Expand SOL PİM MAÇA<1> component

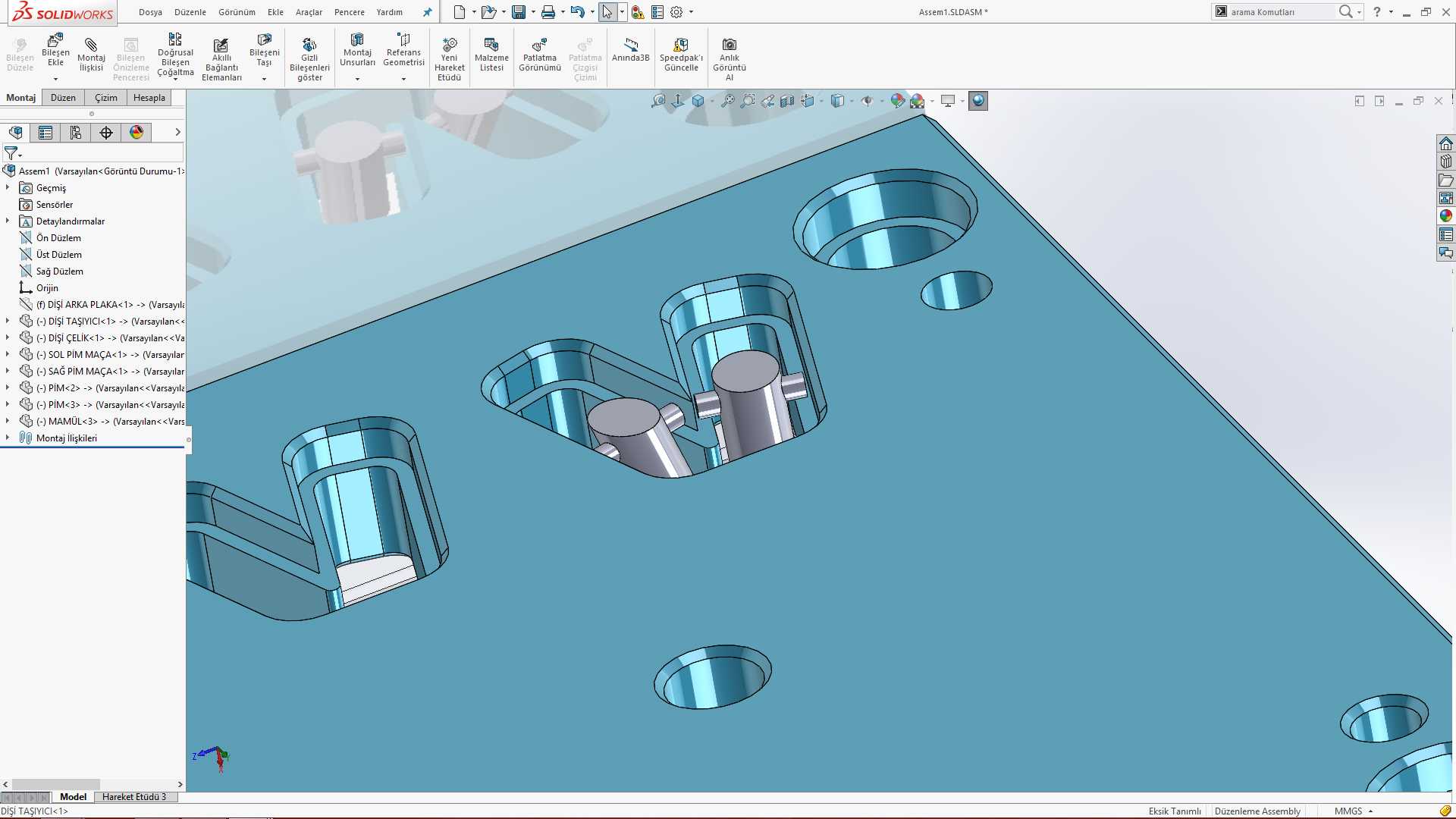pyautogui.click(x=8, y=354)
